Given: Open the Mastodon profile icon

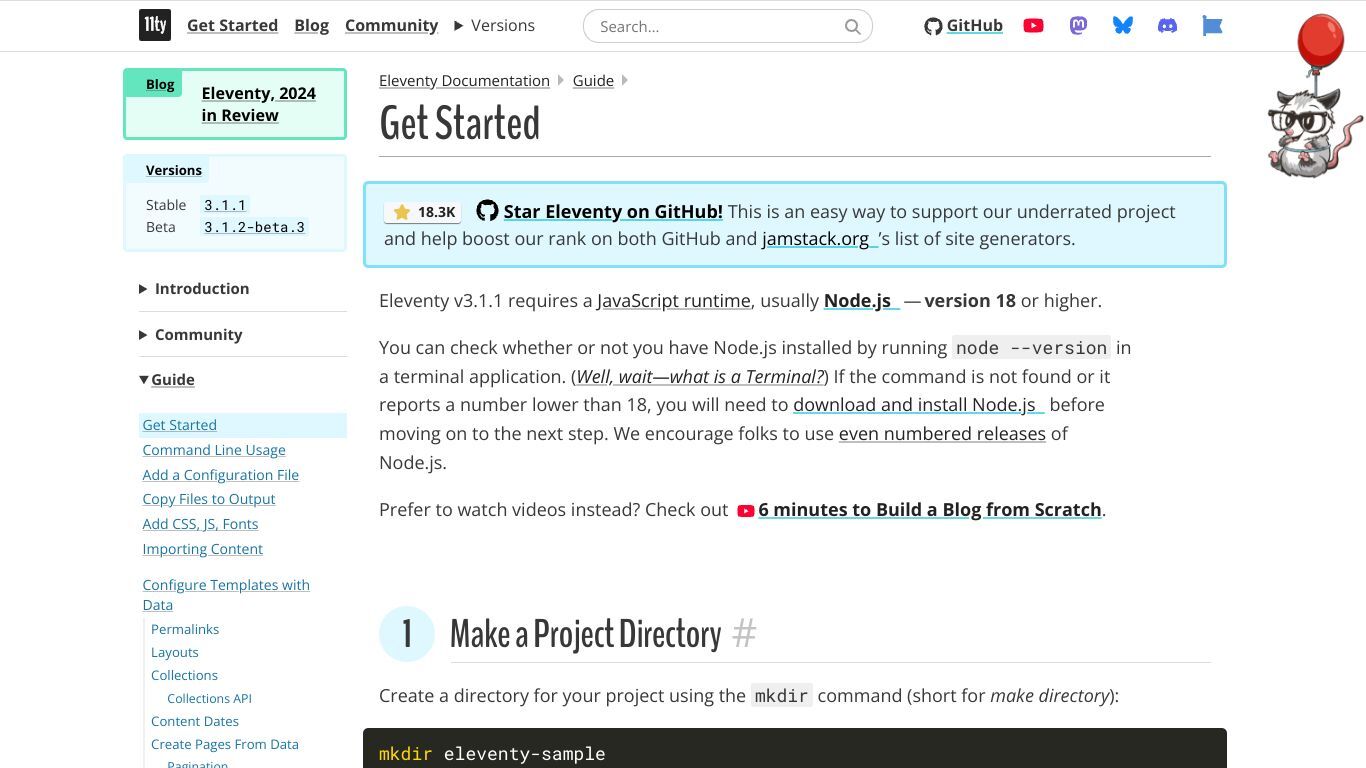Looking at the screenshot, I should point(1078,26).
